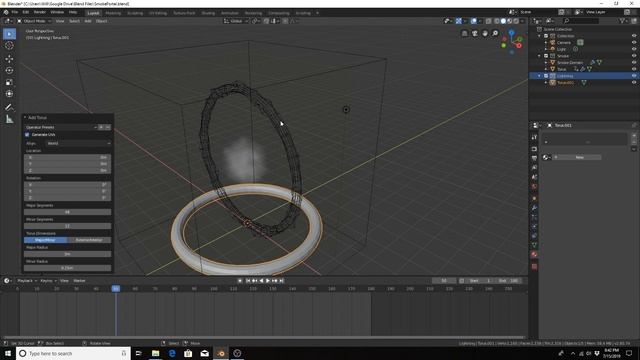Screen dimensions: 640x360
Task: Select the 3D Cursor tool
Action: pyautogui.click(x=9, y=46)
